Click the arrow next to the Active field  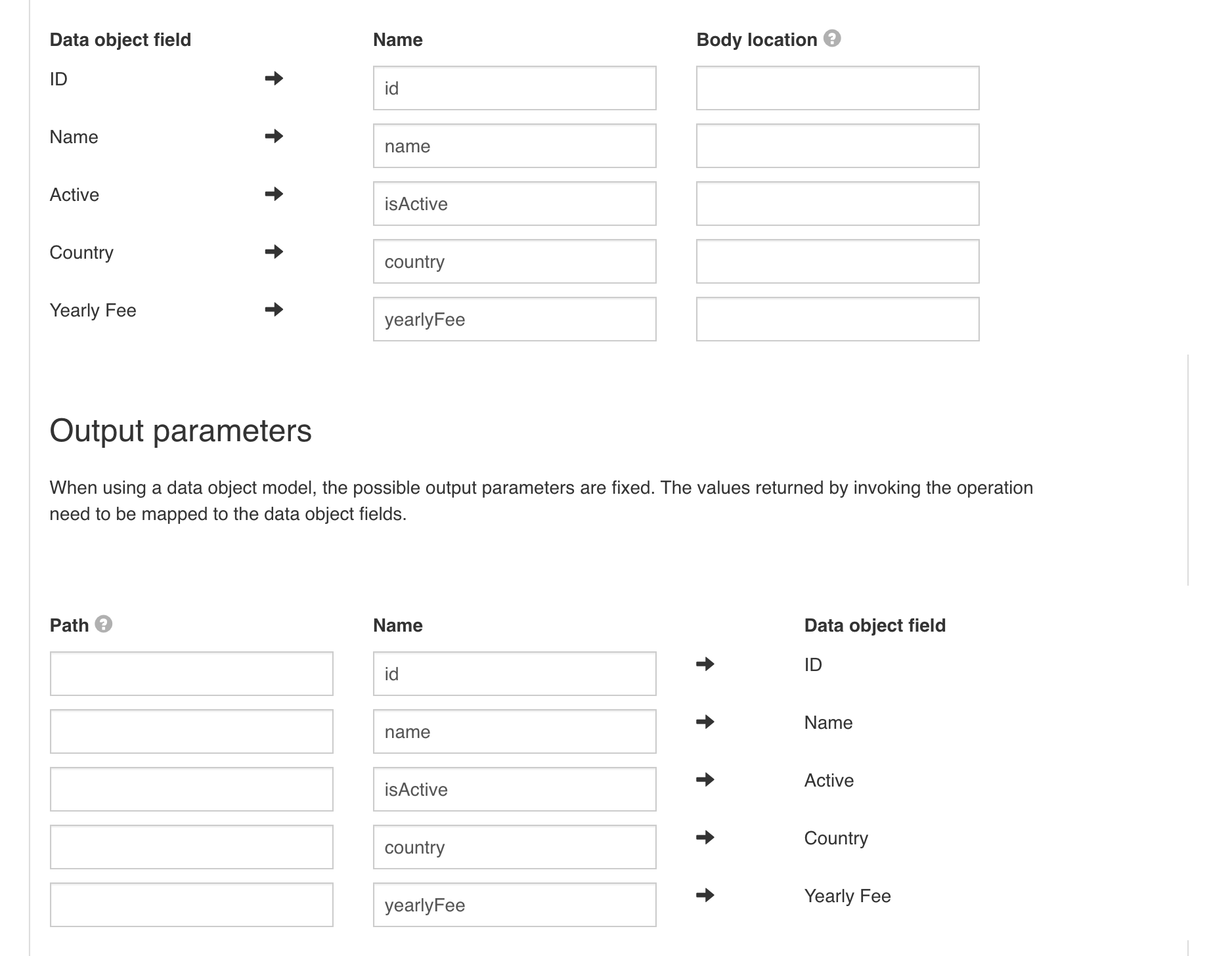click(x=274, y=194)
